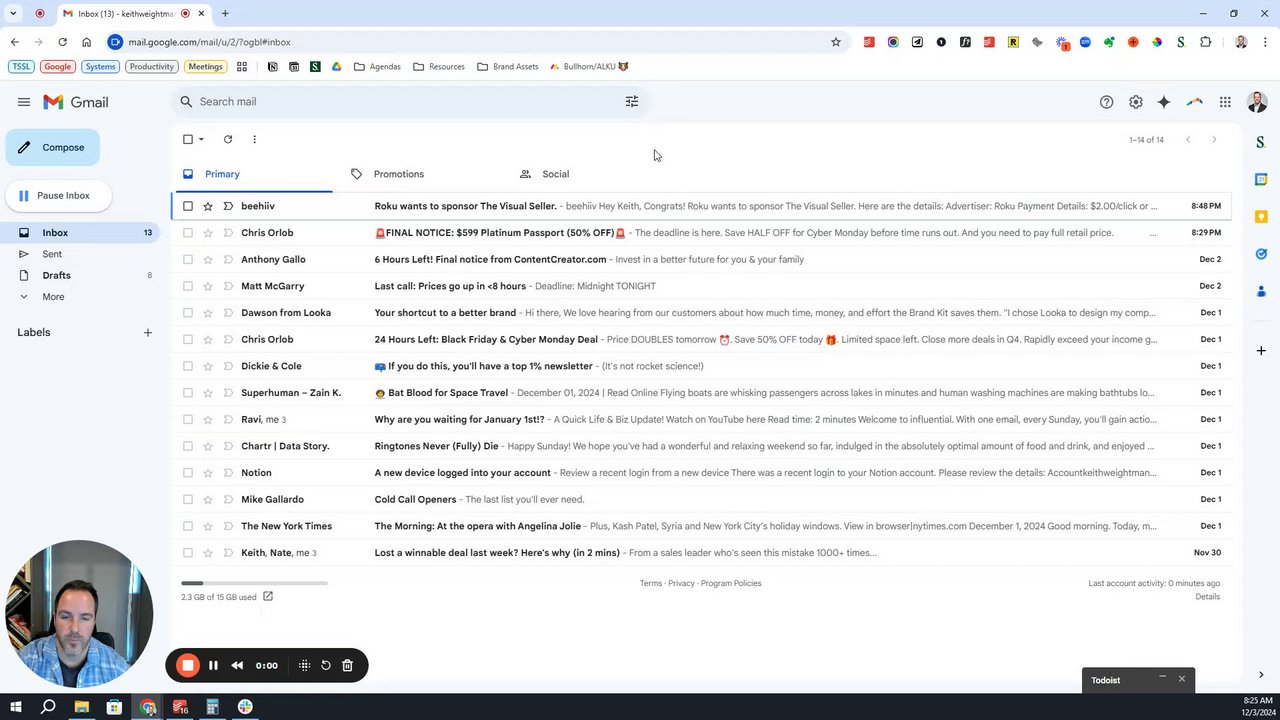Delete the recording with the trash icon

click(x=347, y=665)
